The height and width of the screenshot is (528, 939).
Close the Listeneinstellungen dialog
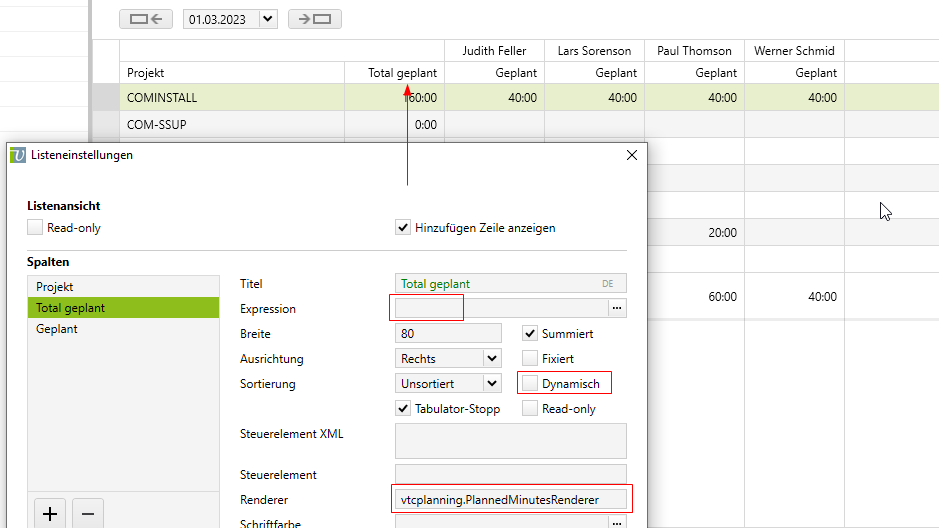(x=631, y=155)
